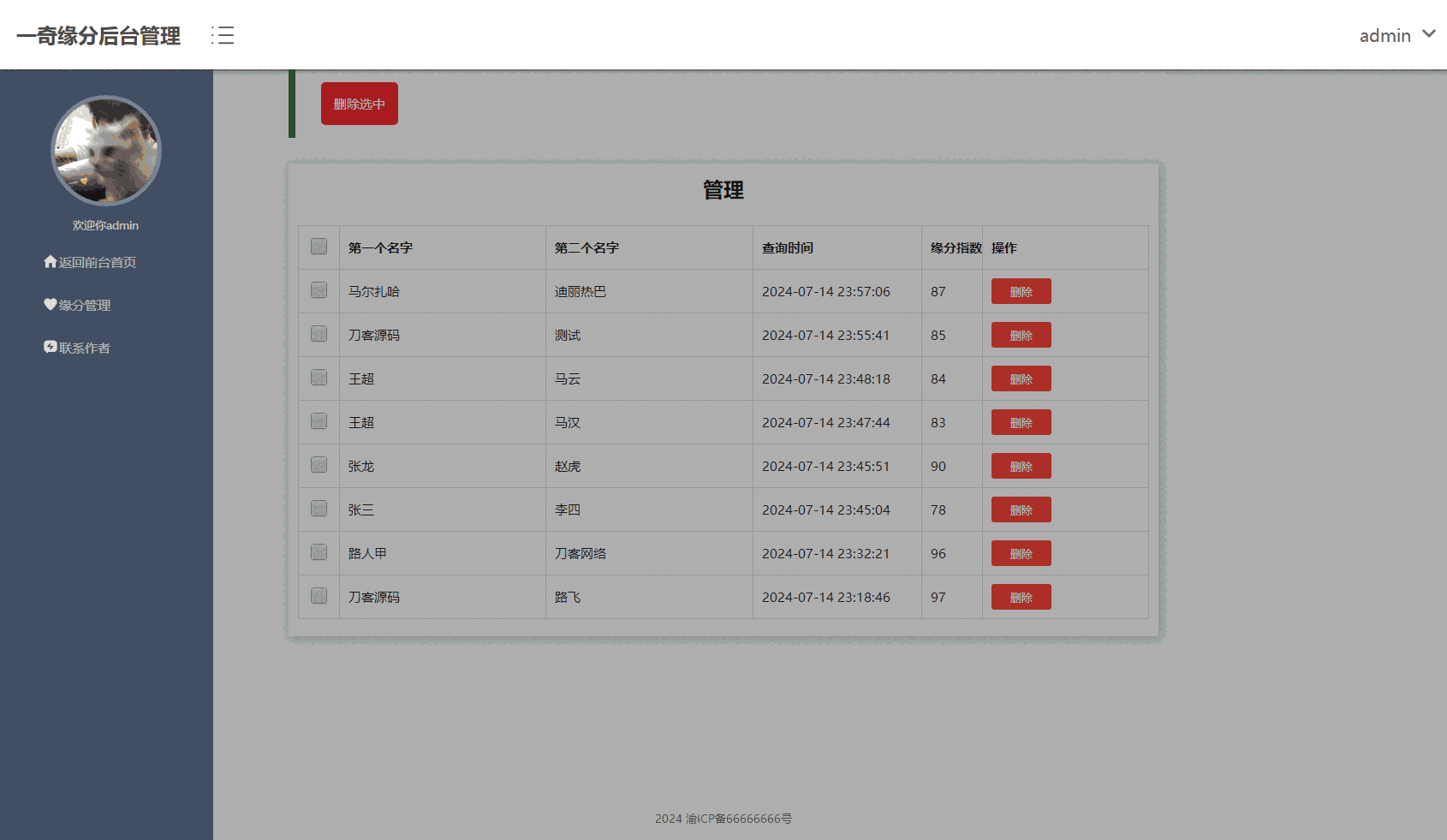
Task: Click the admin cat avatar image
Action: [106, 151]
